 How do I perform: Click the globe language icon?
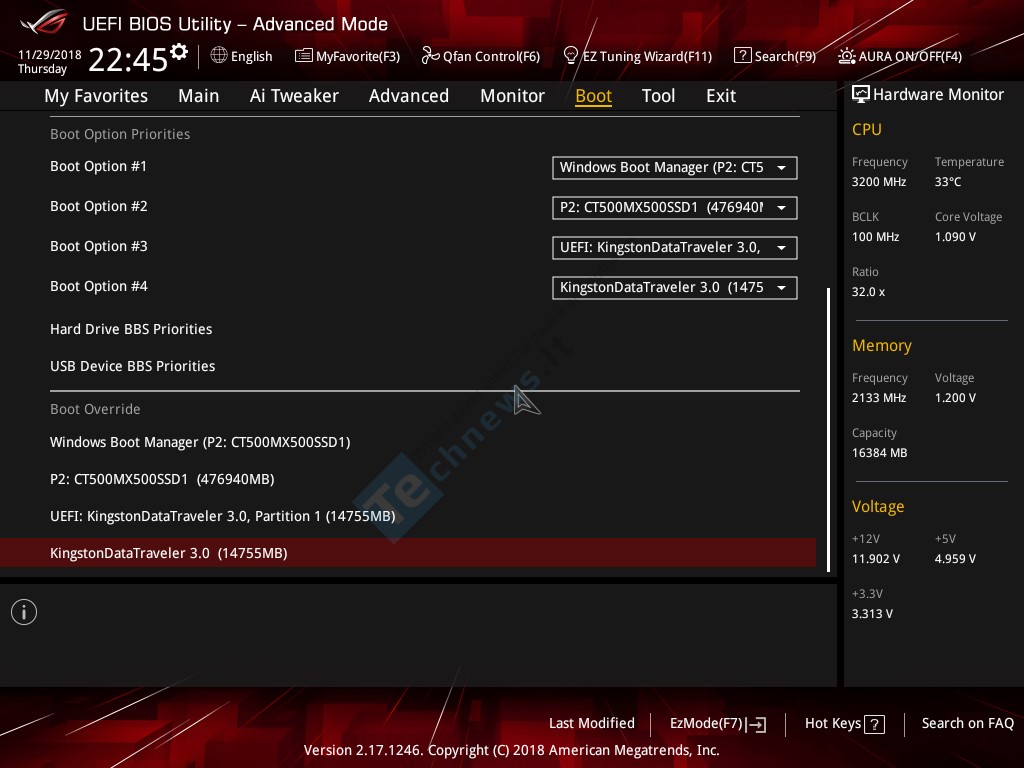(x=219, y=56)
